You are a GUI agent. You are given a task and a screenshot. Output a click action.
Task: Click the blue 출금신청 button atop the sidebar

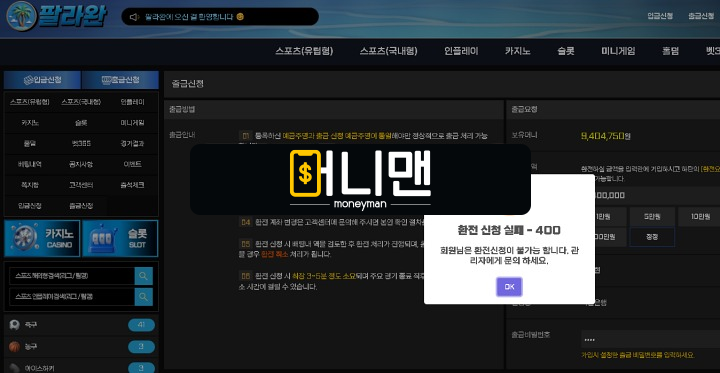[120, 80]
